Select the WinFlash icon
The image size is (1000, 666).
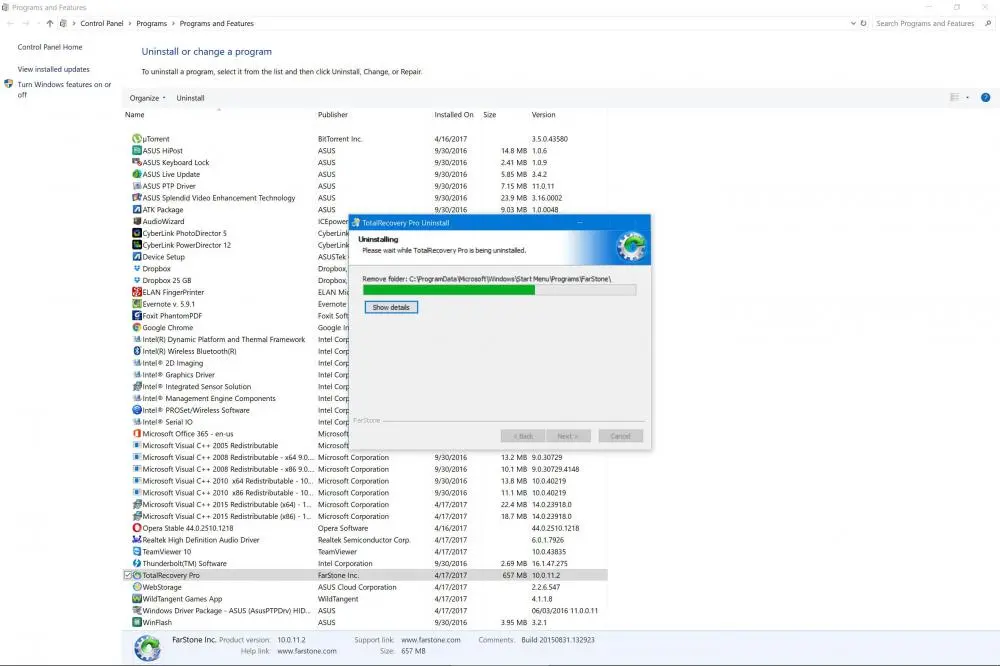point(136,623)
